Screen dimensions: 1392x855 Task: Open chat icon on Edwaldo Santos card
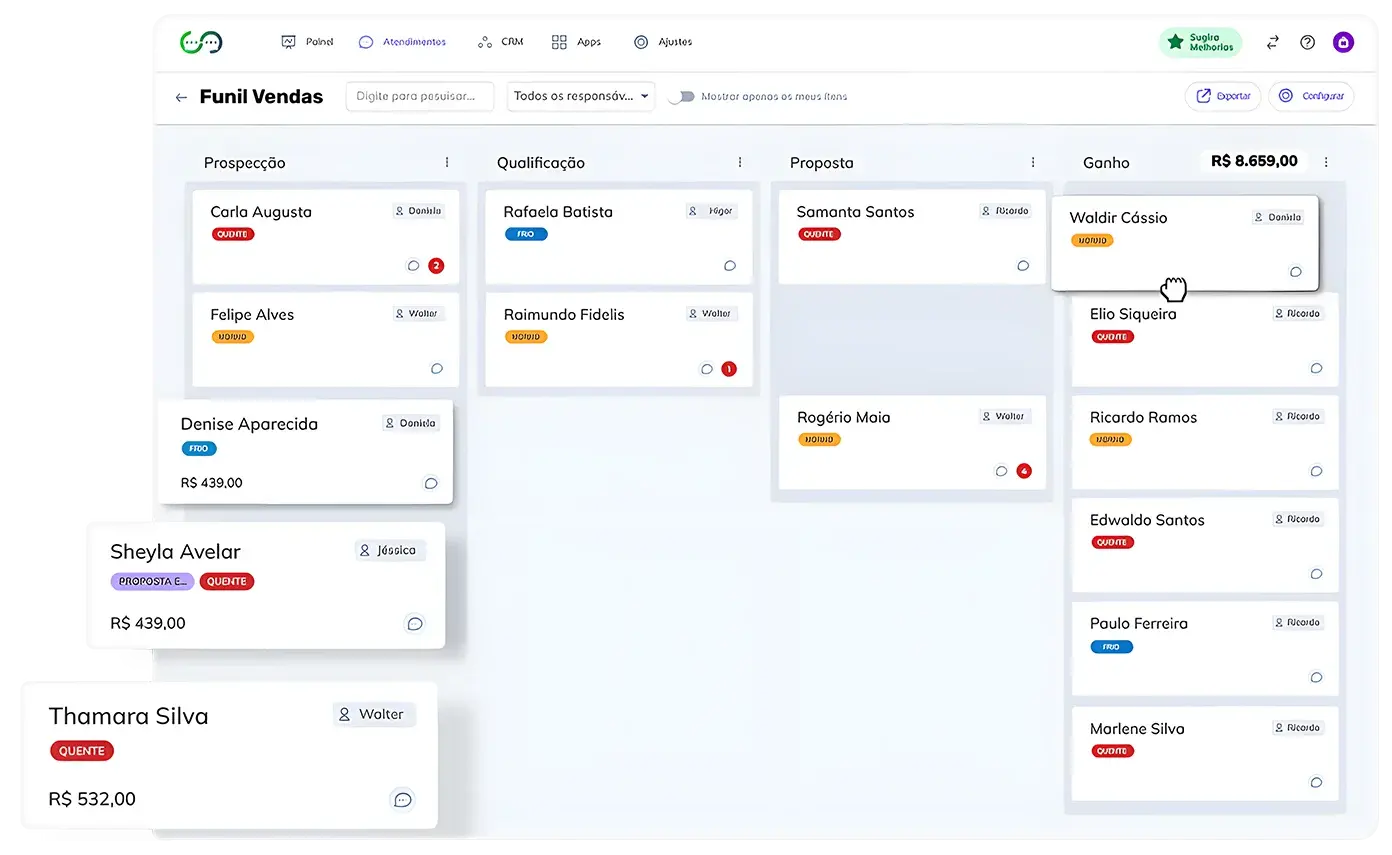coord(1316,574)
